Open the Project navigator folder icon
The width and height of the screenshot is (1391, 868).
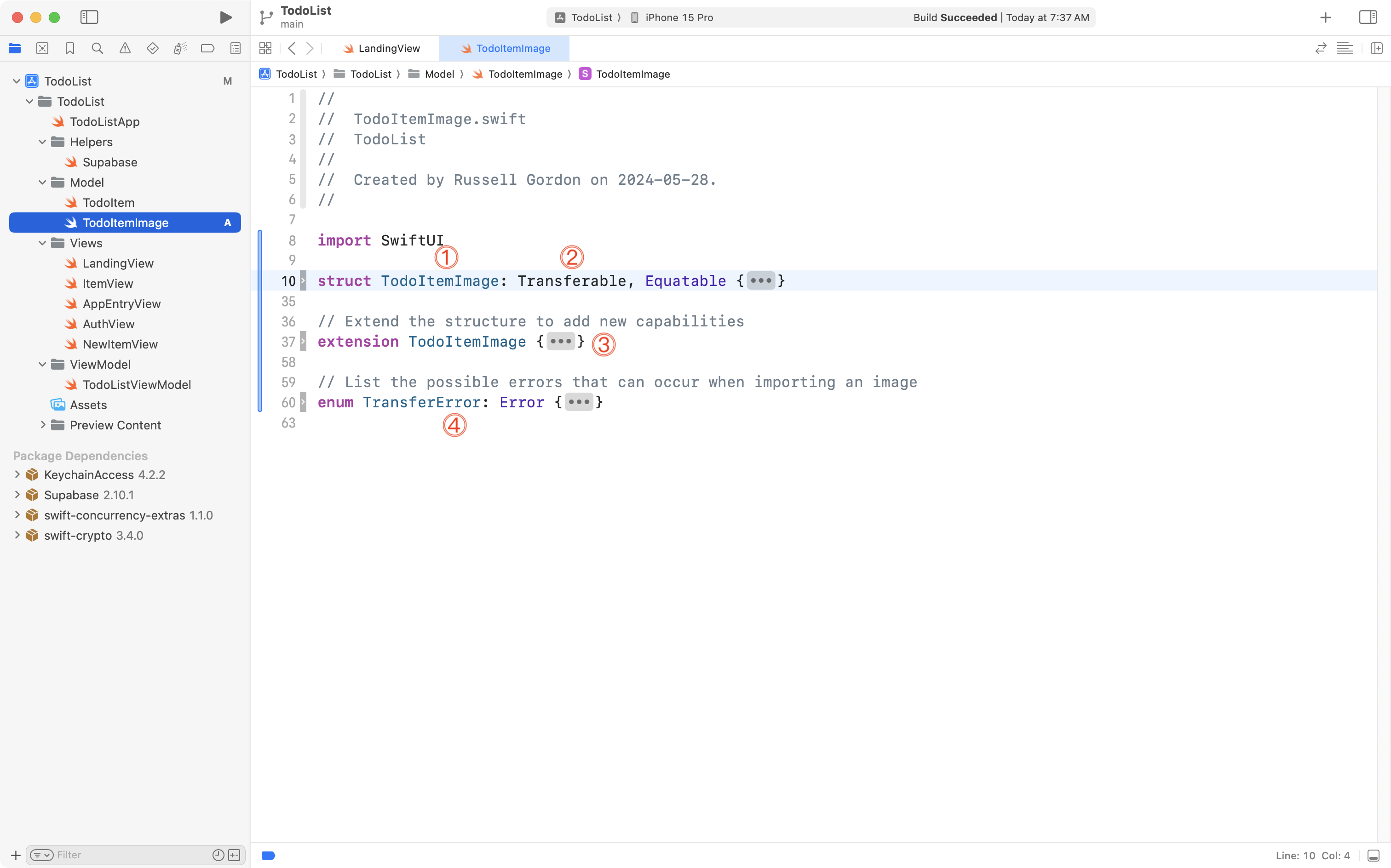pos(15,48)
